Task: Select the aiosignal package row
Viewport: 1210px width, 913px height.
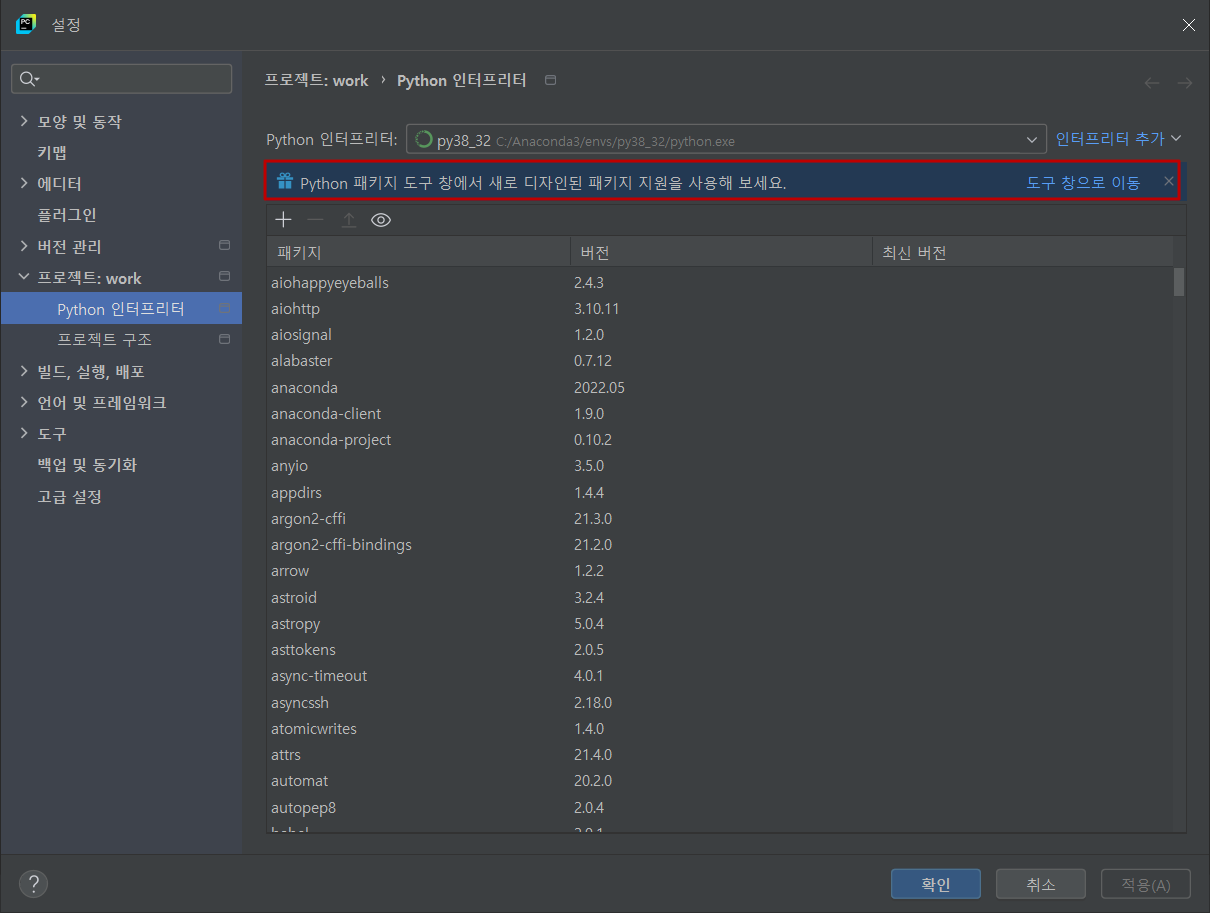Action: [720, 335]
